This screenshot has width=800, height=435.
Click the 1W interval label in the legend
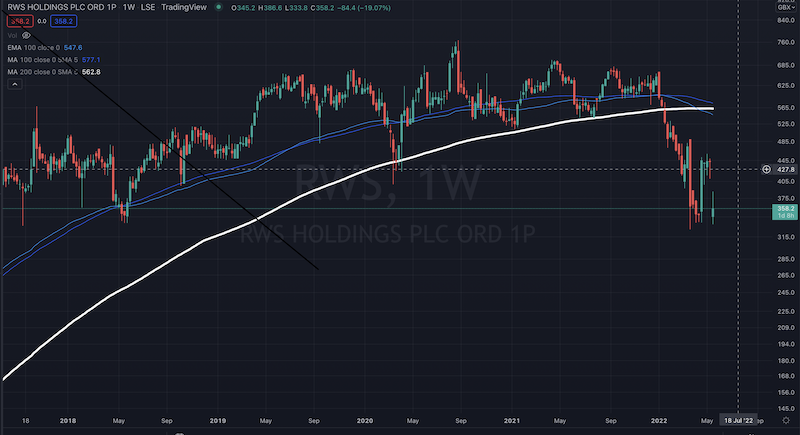tap(129, 7)
